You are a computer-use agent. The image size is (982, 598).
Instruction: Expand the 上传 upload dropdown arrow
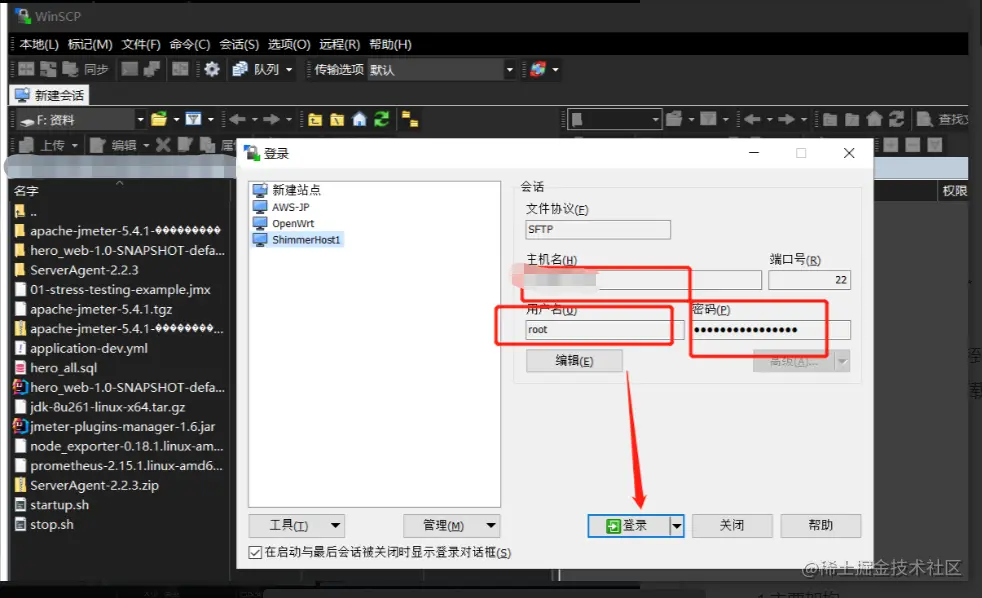coord(75,146)
